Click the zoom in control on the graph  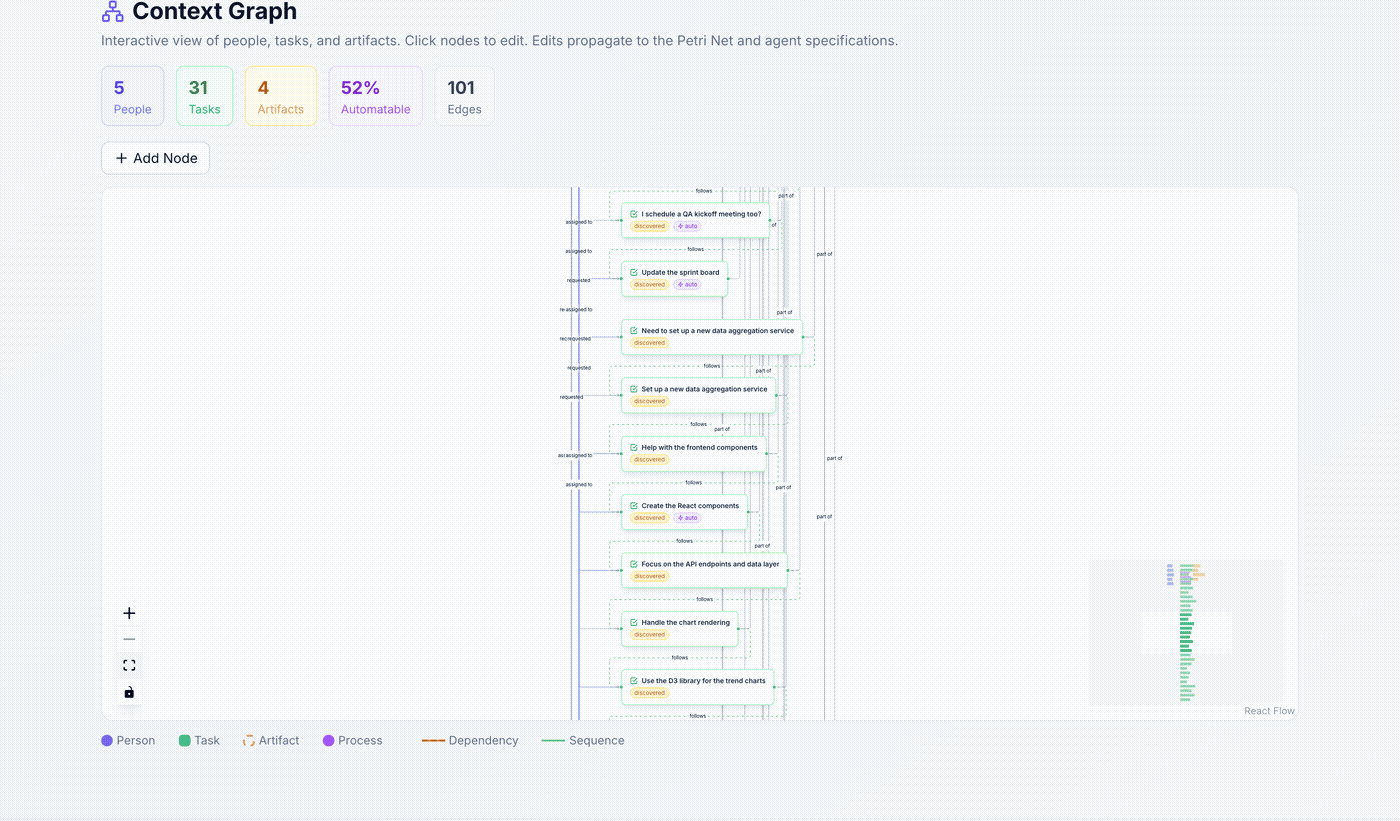[128, 612]
